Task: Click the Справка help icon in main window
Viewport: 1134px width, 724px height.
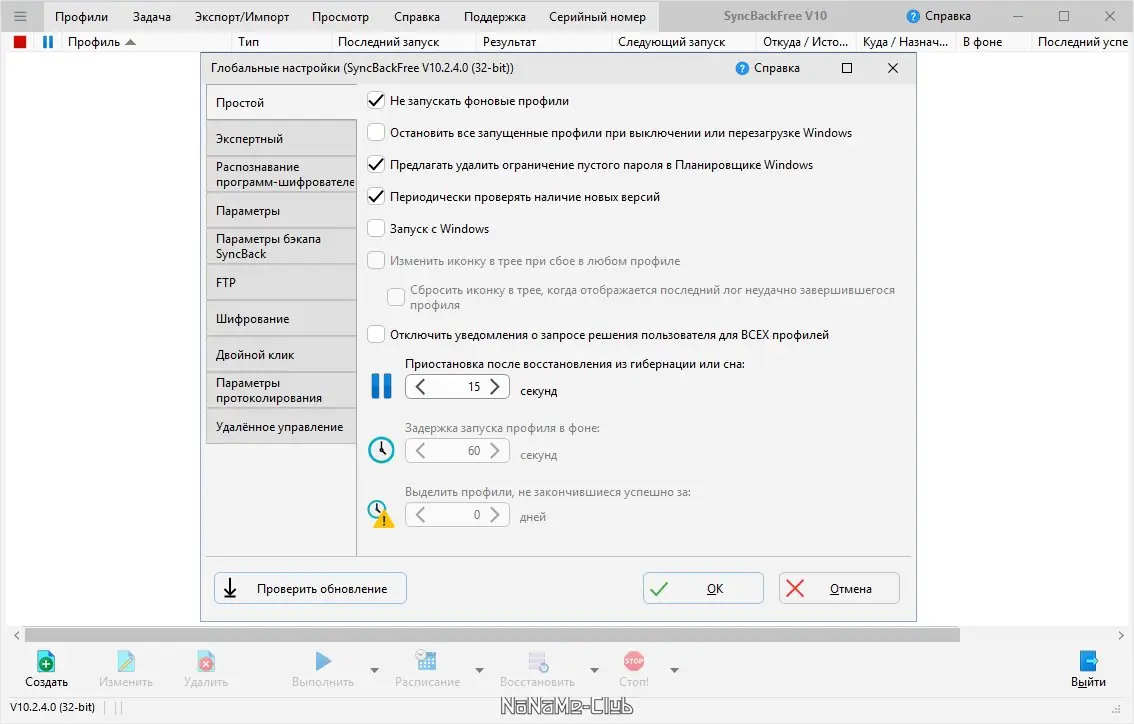Action: pos(913,16)
